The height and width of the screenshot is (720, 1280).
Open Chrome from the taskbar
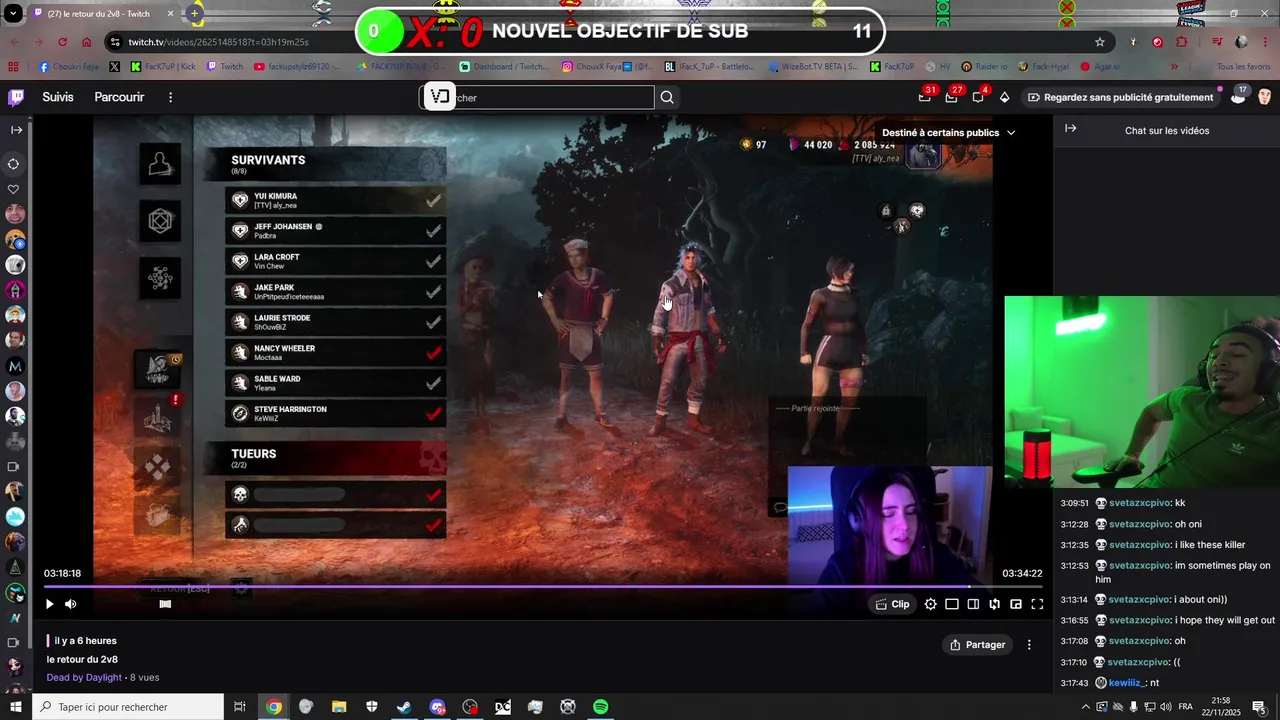tap(274, 707)
